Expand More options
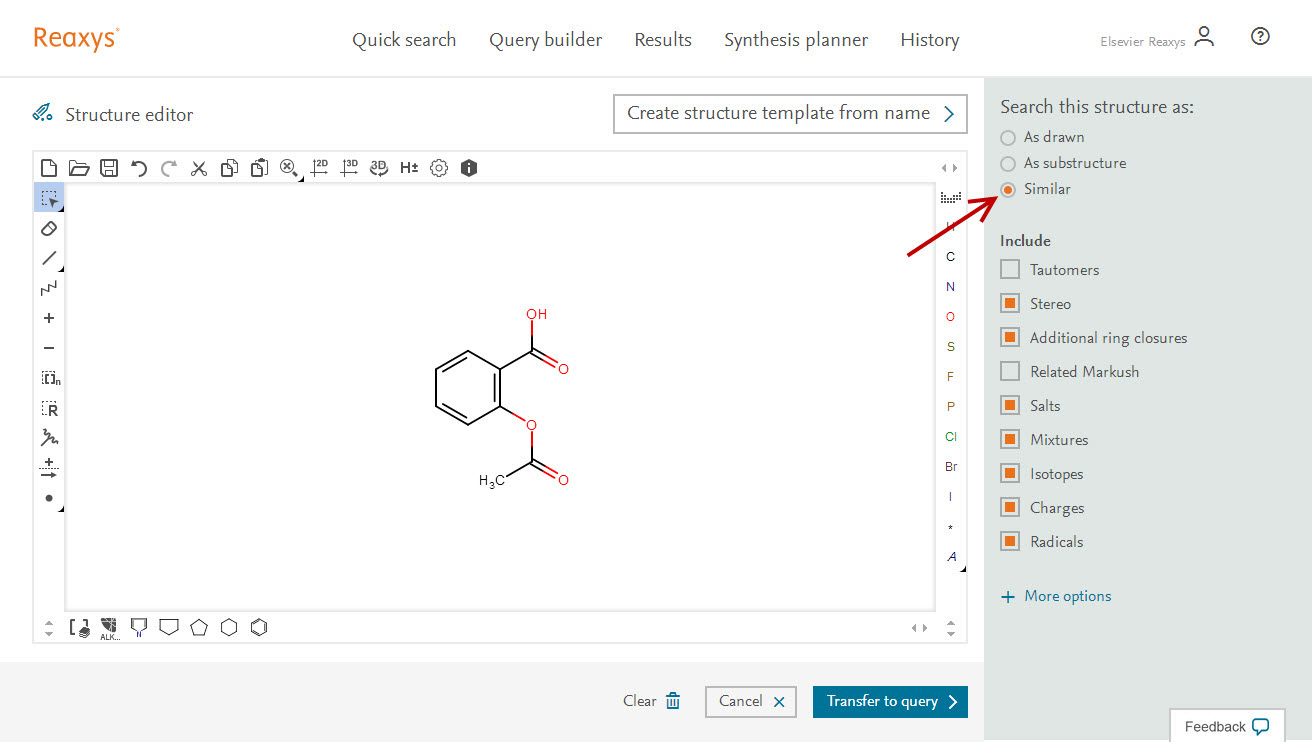 (1056, 596)
